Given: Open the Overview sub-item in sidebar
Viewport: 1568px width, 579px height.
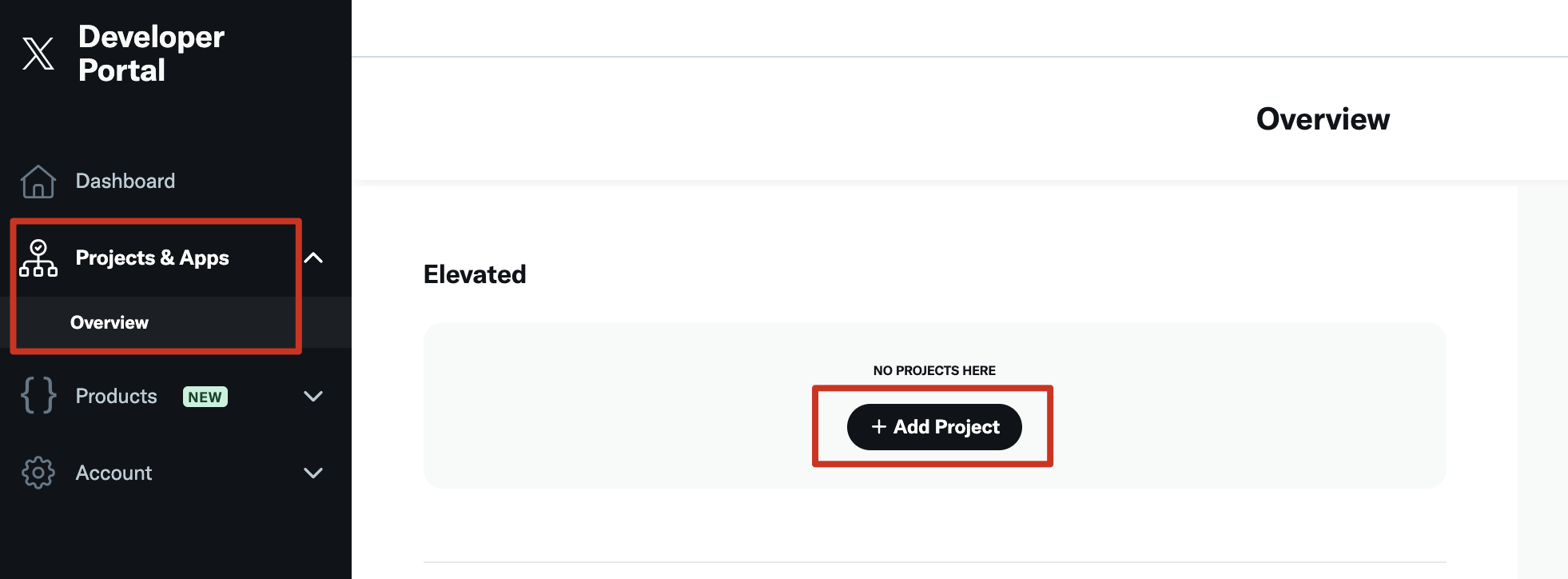Looking at the screenshot, I should pos(109,322).
